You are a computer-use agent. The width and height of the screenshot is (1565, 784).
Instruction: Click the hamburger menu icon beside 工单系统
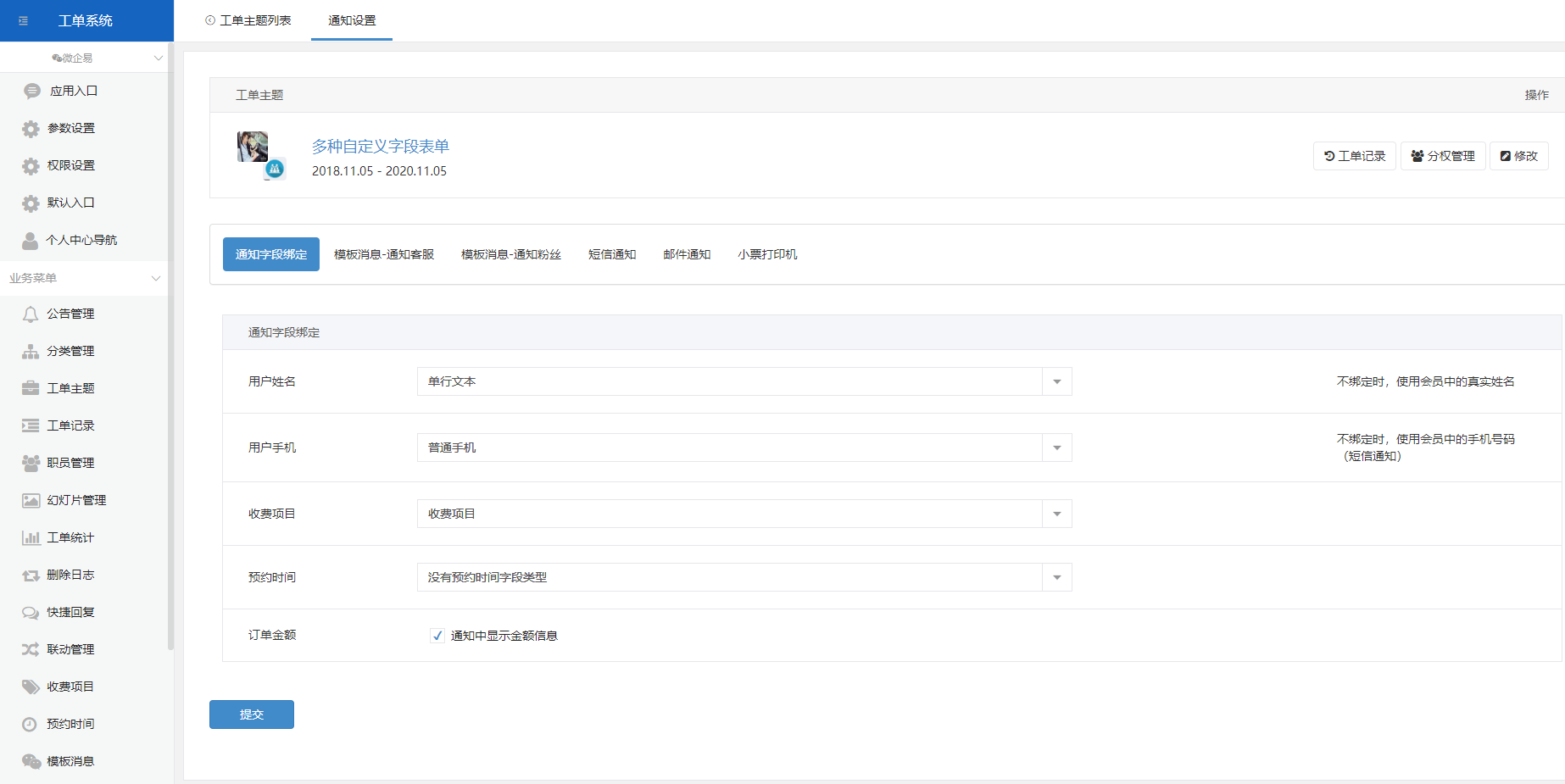23,20
